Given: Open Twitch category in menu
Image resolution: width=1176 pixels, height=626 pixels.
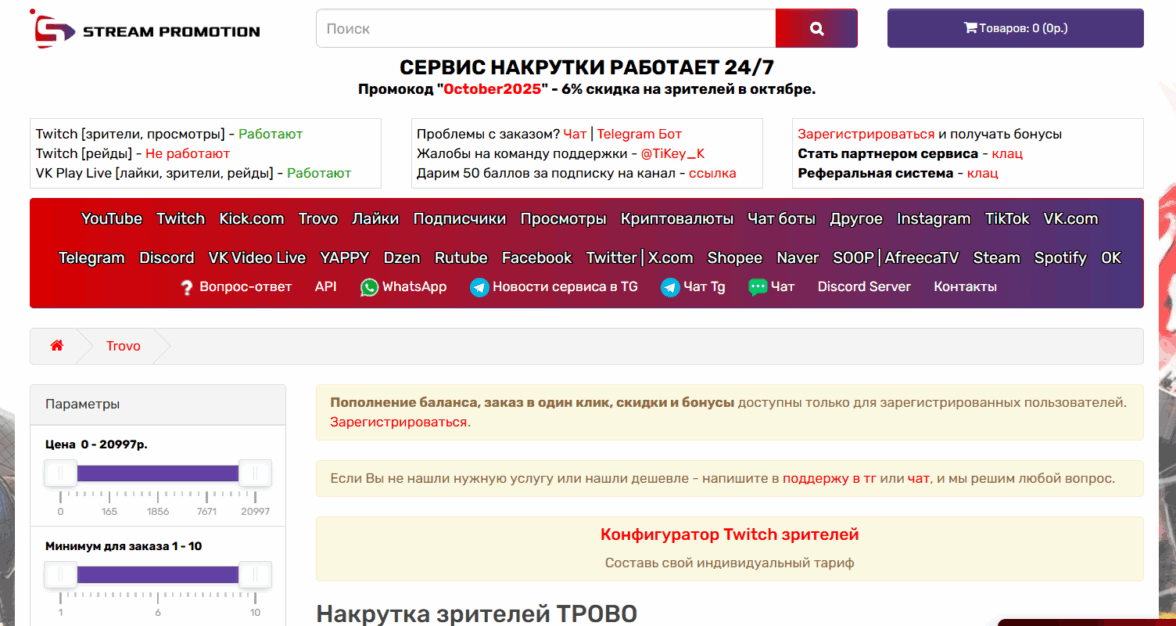Looking at the screenshot, I should pyautogui.click(x=181, y=219).
